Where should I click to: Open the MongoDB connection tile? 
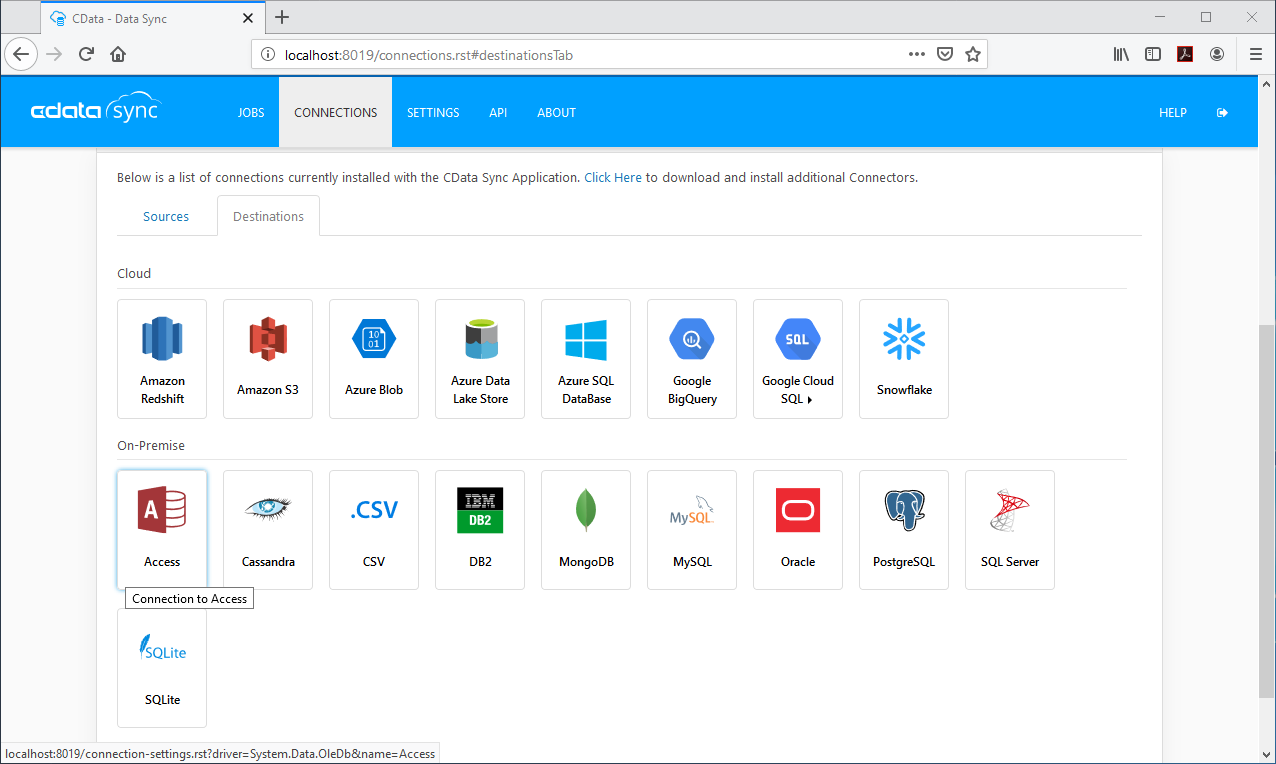[586, 529]
